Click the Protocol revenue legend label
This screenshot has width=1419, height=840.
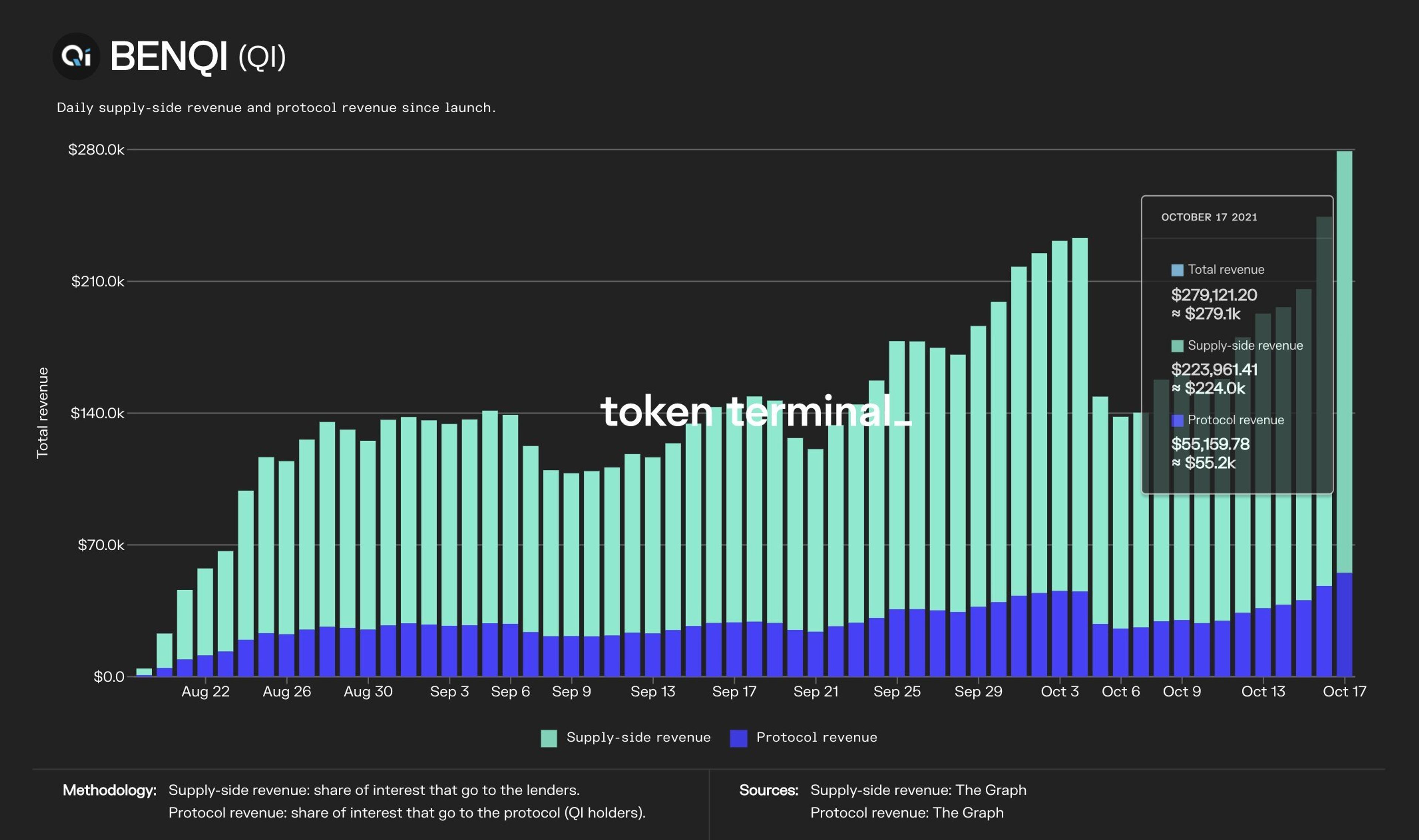(816, 738)
